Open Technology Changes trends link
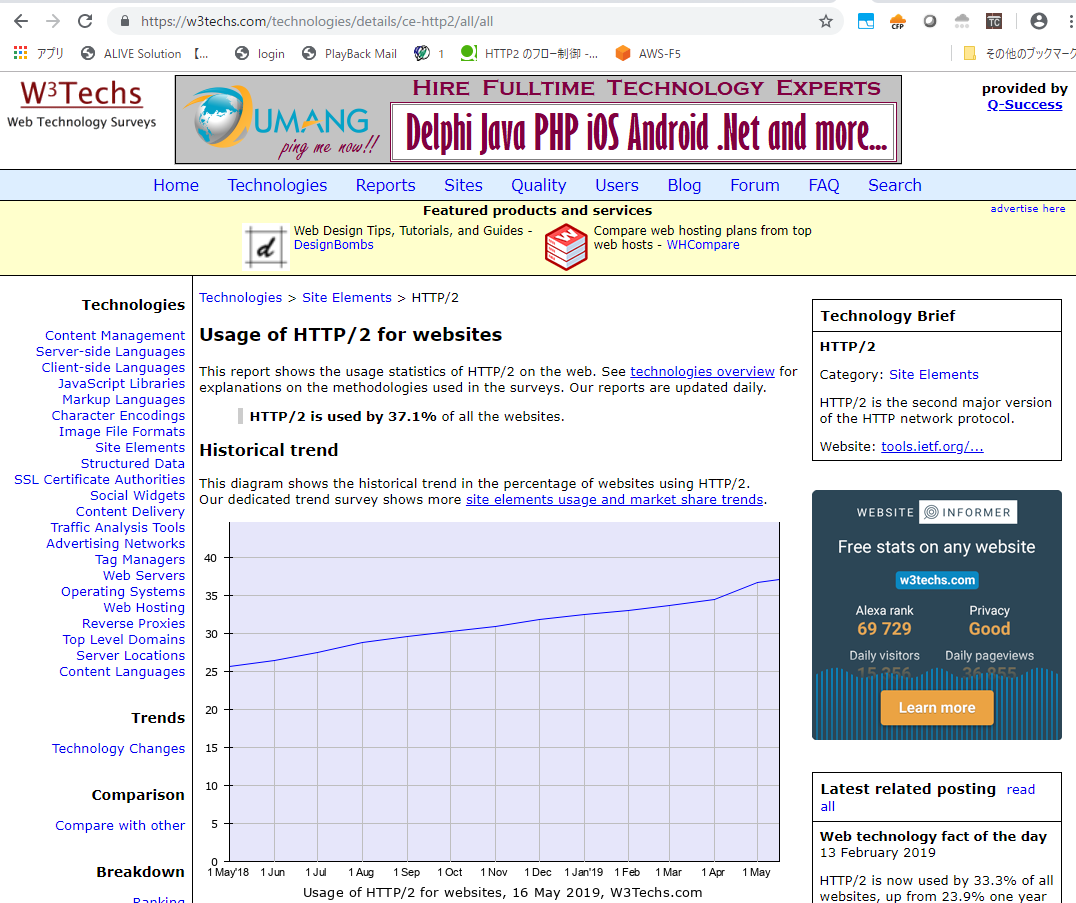 118,749
